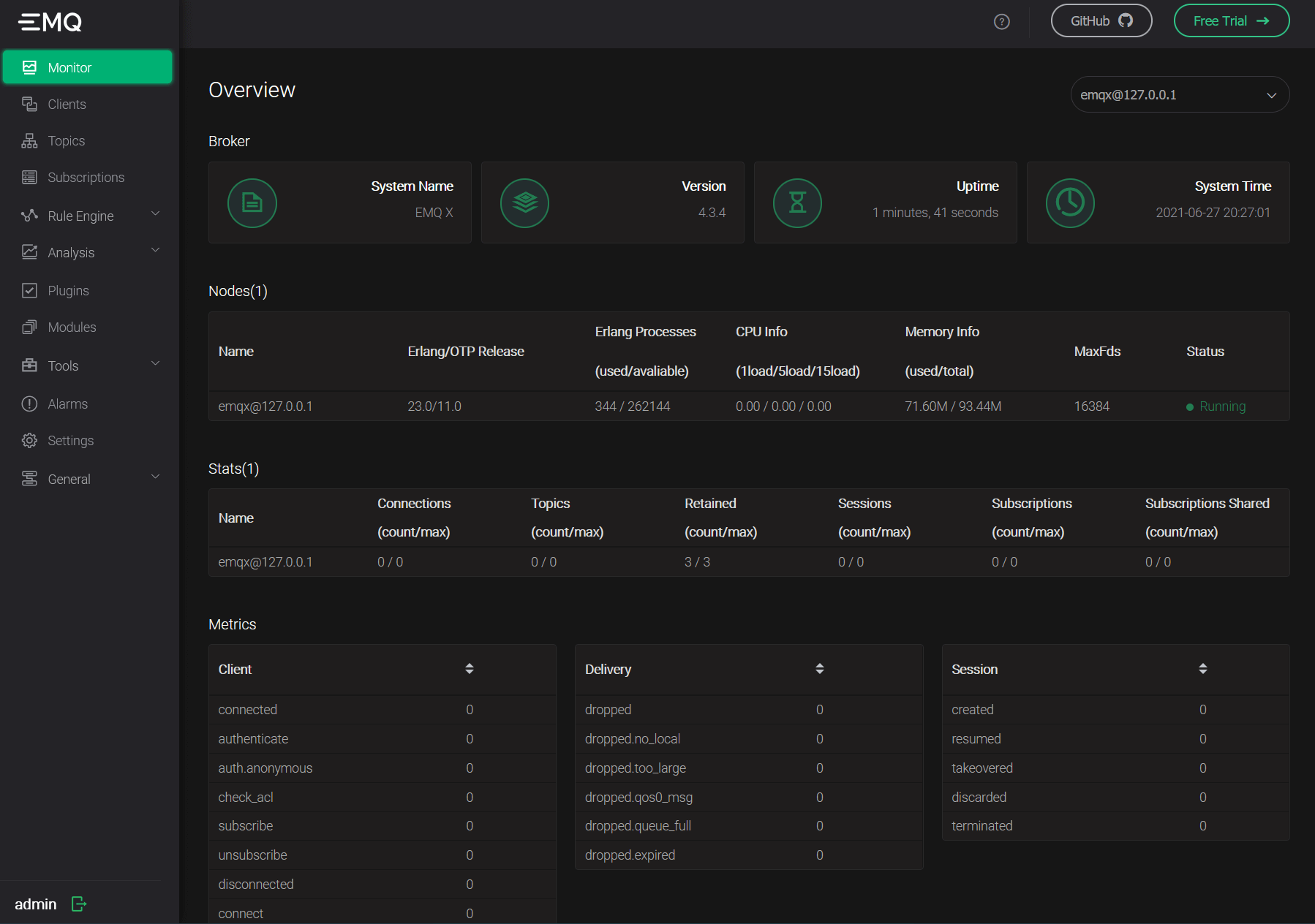This screenshot has width=1315, height=924.
Task: Open the Subscriptions menu item
Action: (x=88, y=177)
